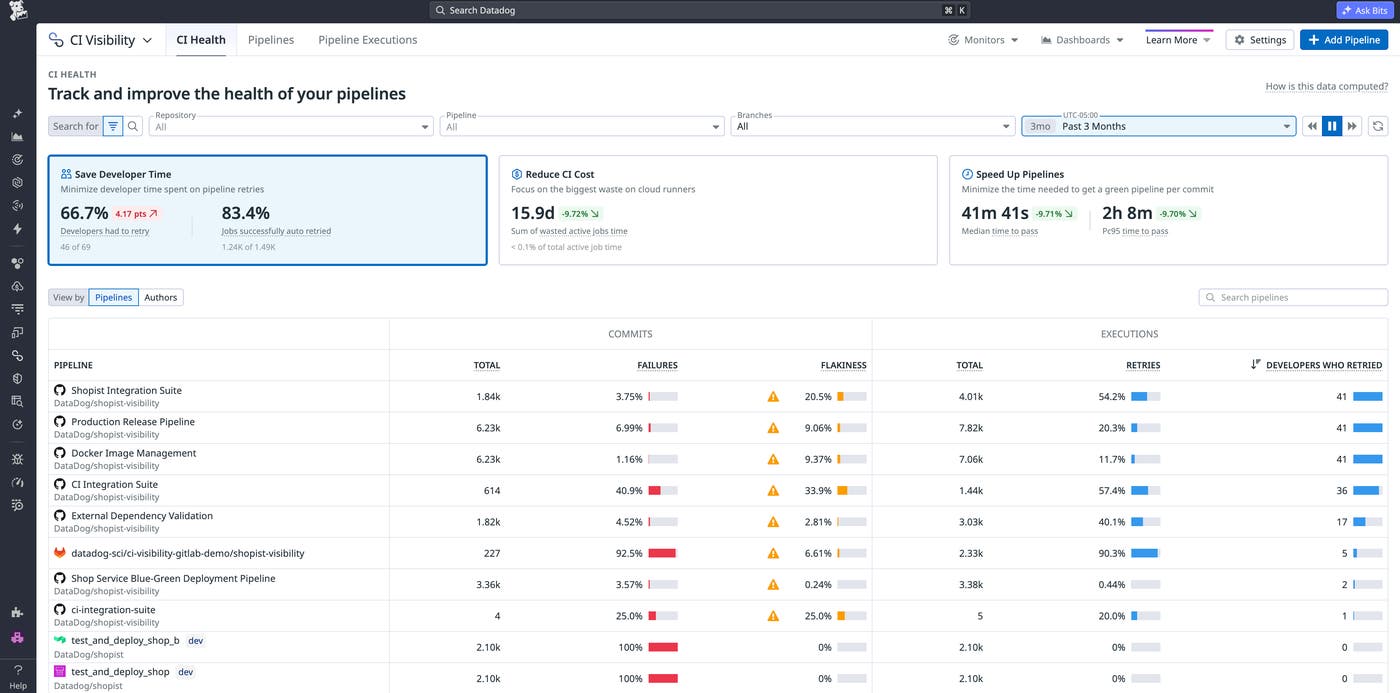Screen dimensions: 1400x693
Task: Click developers bar in External Dependency Validation row
Action: tap(1367, 522)
